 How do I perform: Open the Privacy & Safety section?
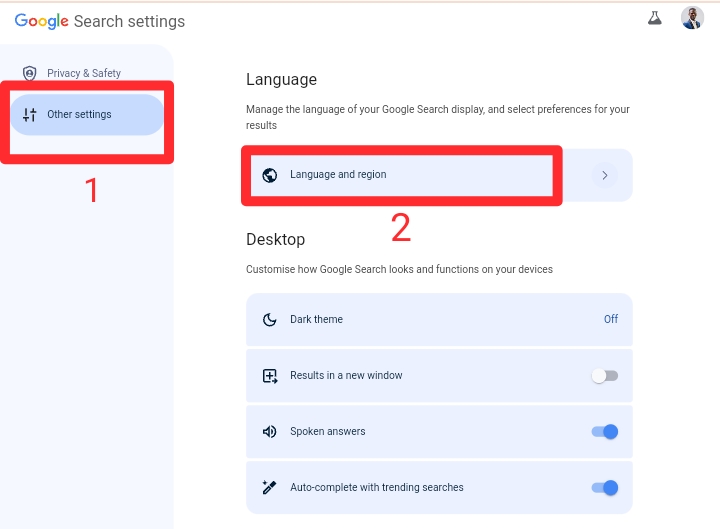click(x=84, y=73)
